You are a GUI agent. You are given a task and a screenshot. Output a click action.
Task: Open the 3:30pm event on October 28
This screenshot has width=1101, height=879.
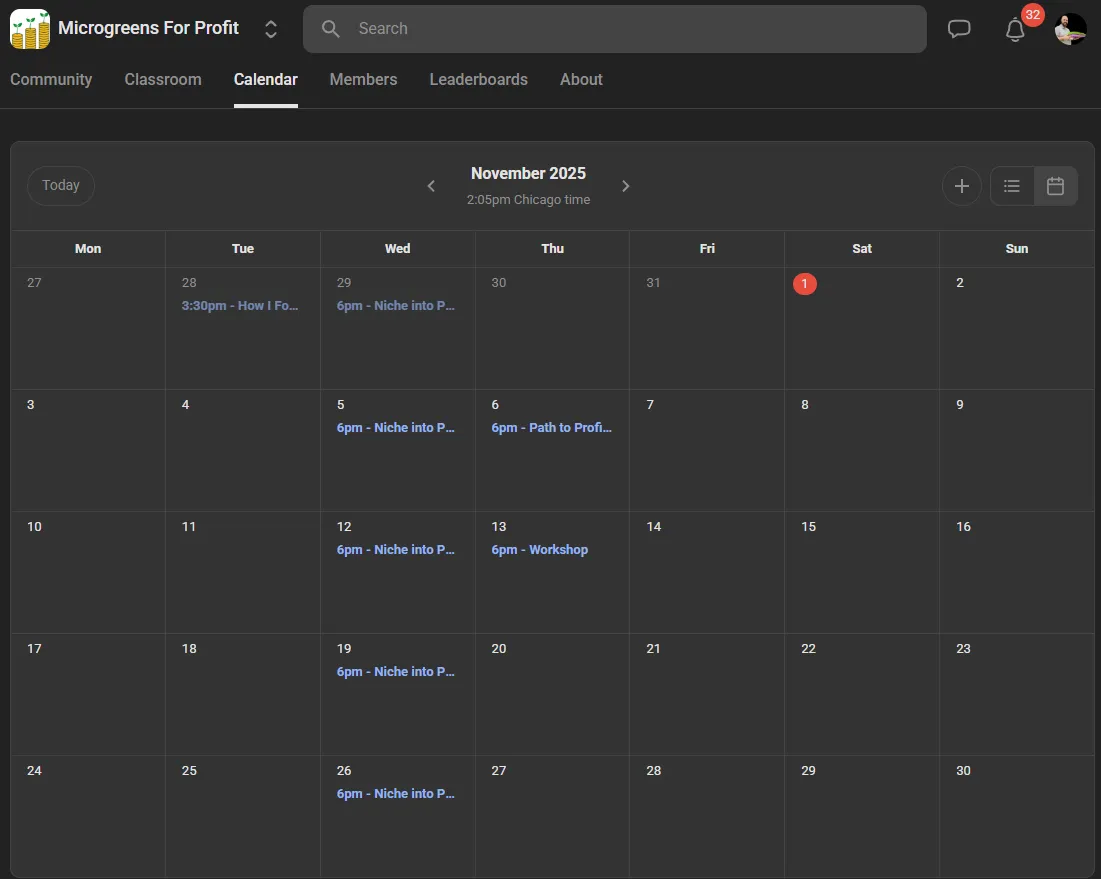click(x=240, y=306)
